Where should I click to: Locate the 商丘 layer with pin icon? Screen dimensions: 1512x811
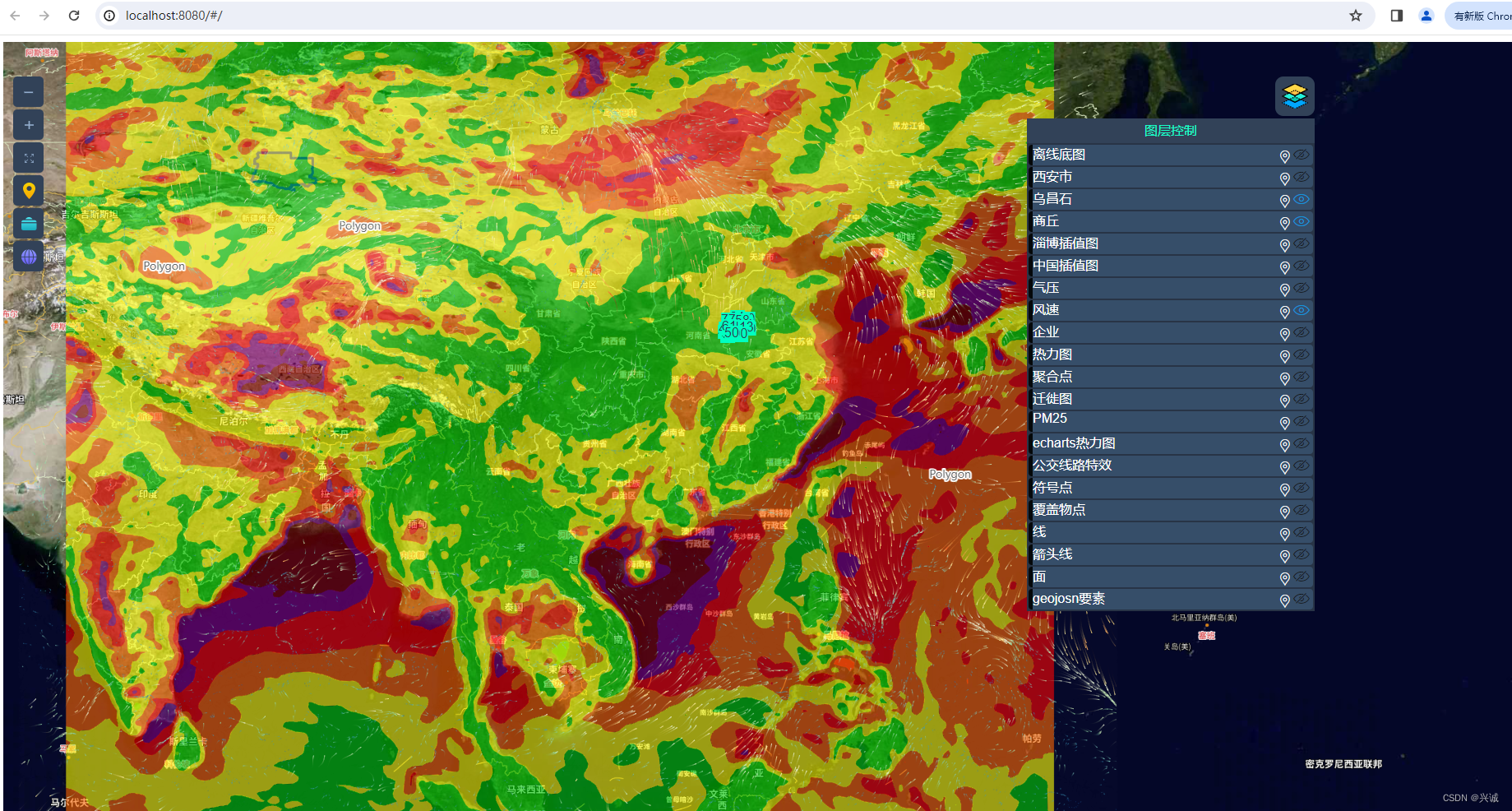click(1284, 223)
